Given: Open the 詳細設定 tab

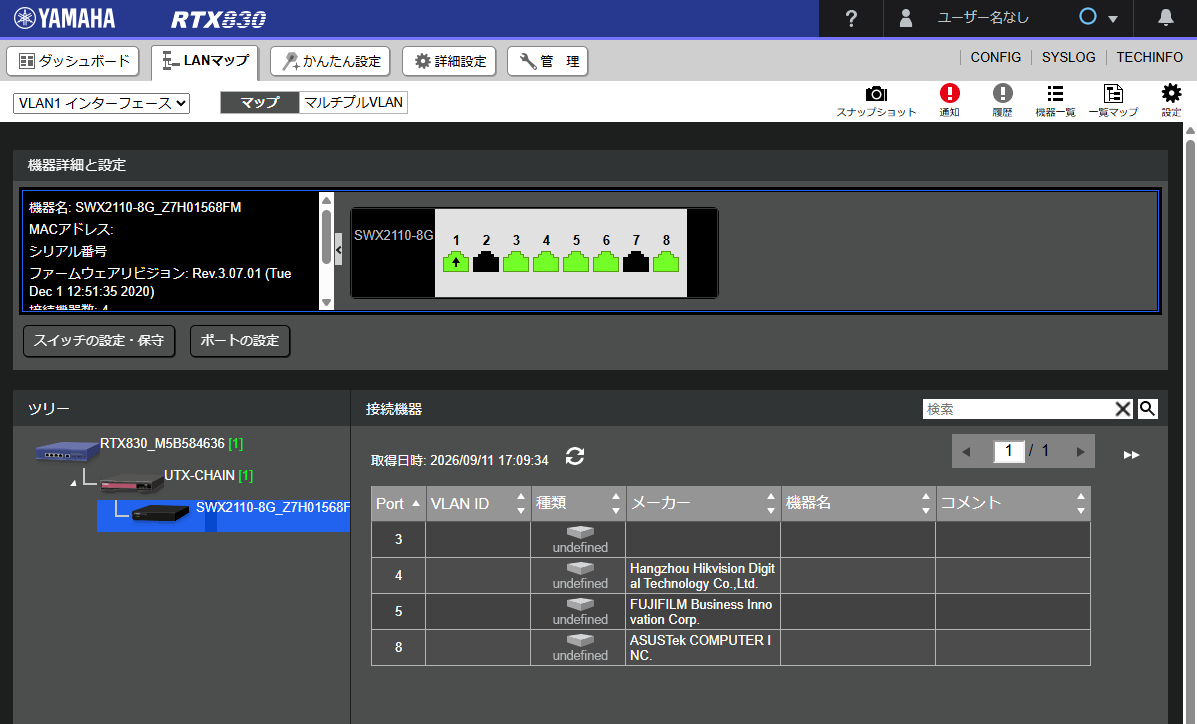Looking at the screenshot, I should 449,61.
